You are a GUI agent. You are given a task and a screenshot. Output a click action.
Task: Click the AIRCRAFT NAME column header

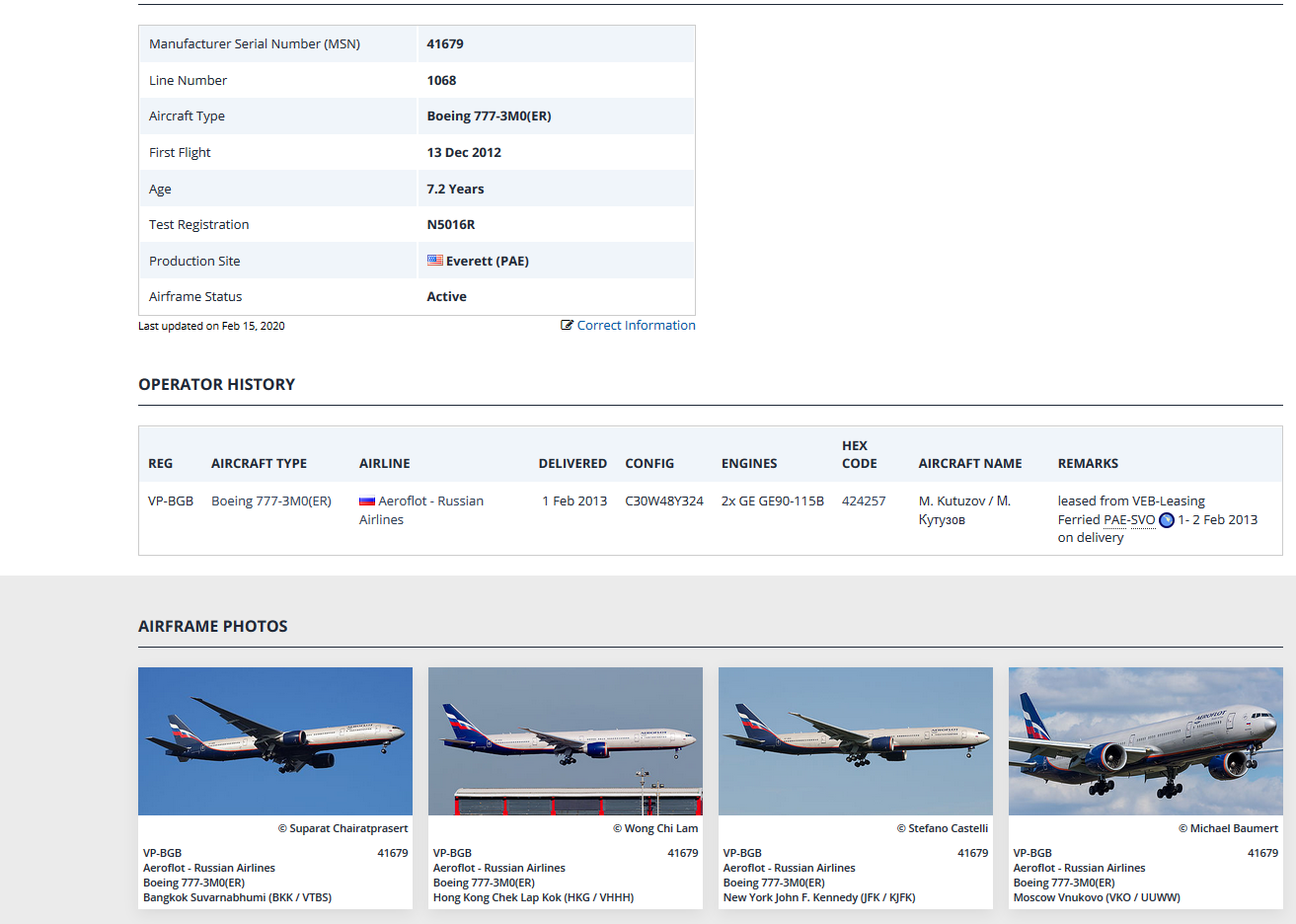(x=970, y=463)
